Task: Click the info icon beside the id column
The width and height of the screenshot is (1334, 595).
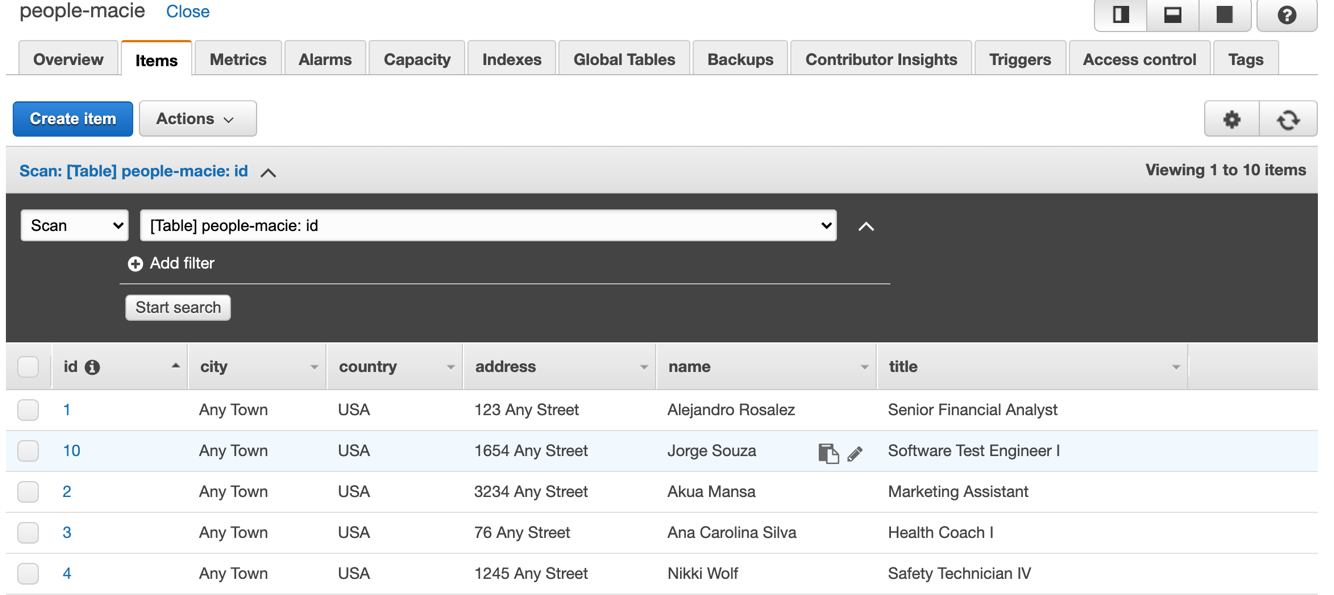Action: [x=92, y=366]
